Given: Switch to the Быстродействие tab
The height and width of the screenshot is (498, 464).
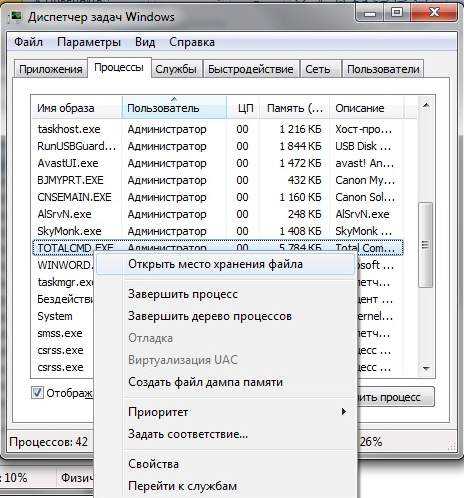Looking at the screenshot, I should click(x=251, y=69).
